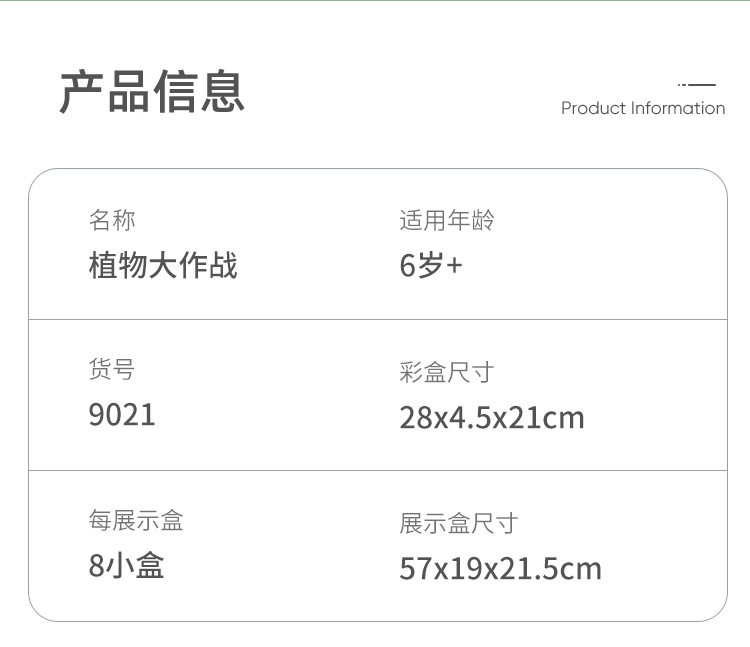The height and width of the screenshot is (647, 750).
Task: Select the 货号 field label
Action: pos(112,370)
